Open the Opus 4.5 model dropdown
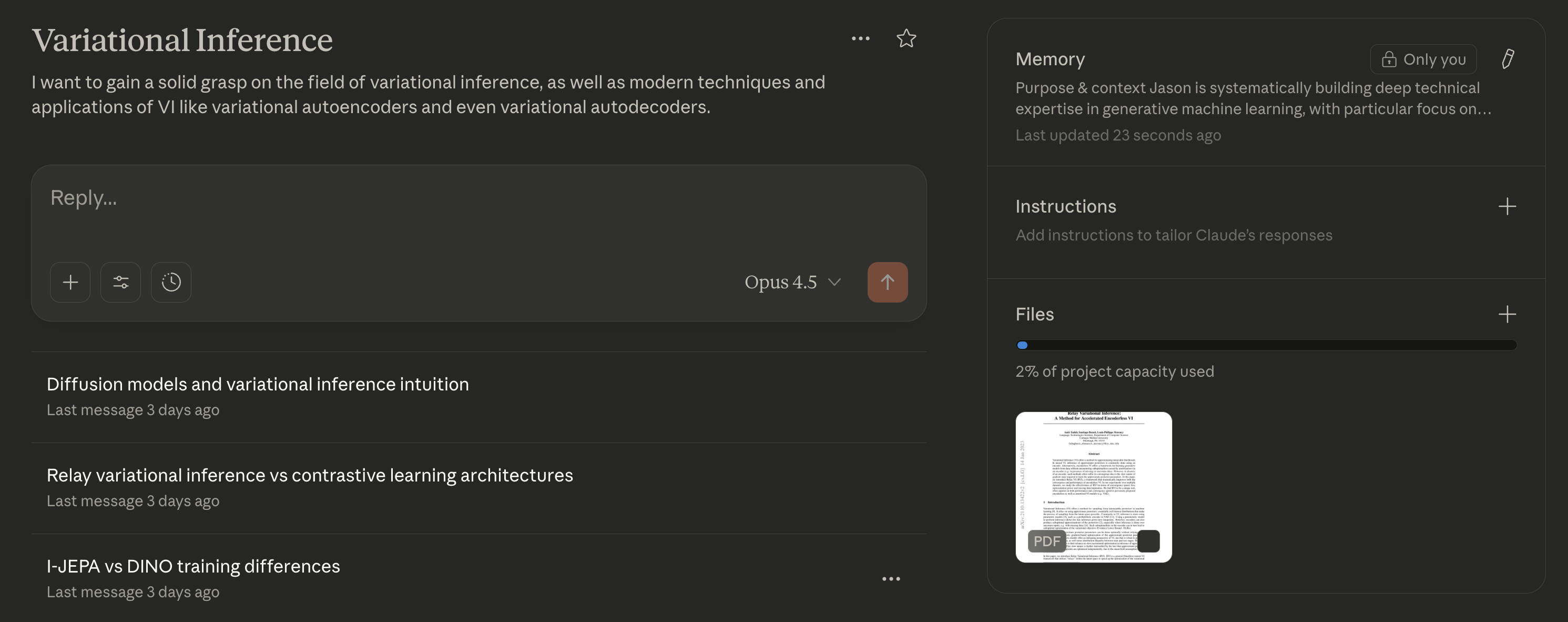Image resolution: width=1568 pixels, height=622 pixels. click(792, 282)
